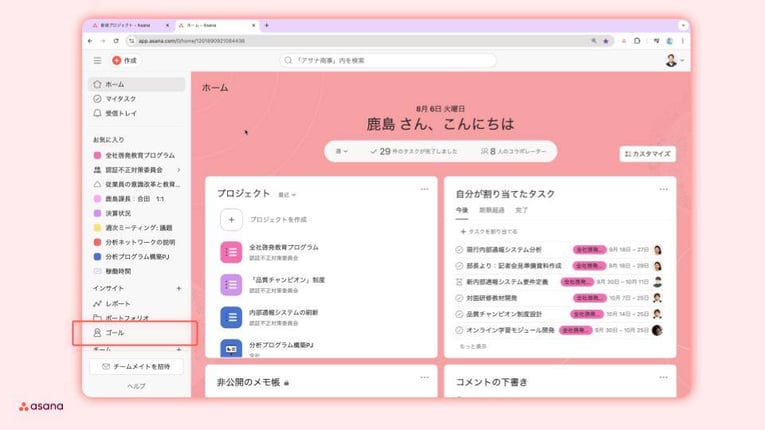Click the assignee avatar on オンライン学習モジュール開発
Viewport: 765px width, 430px height.
tap(657, 330)
